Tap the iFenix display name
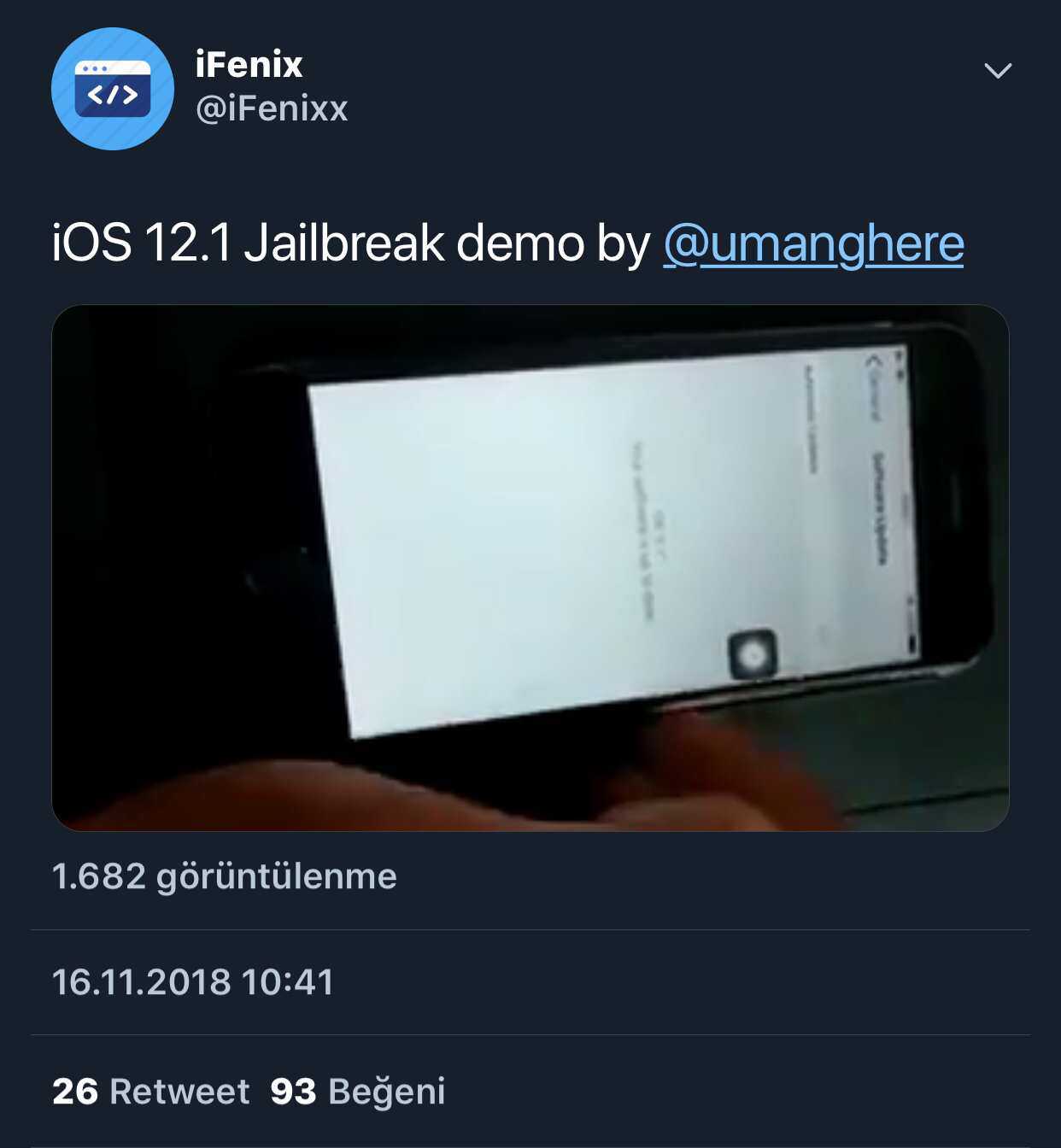The image size is (1061, 1148). 249,65
